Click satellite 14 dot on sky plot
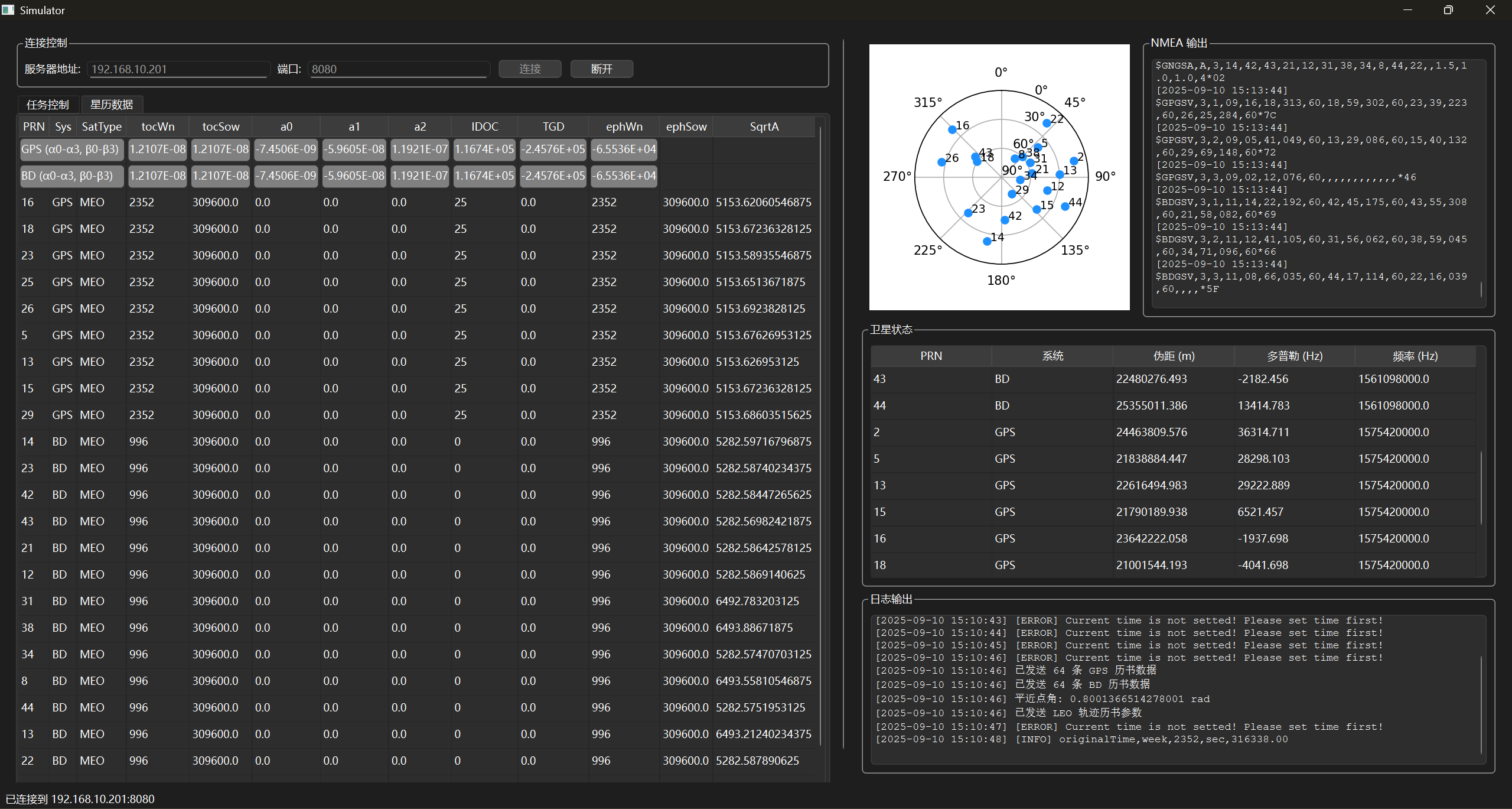 (987, 241)
